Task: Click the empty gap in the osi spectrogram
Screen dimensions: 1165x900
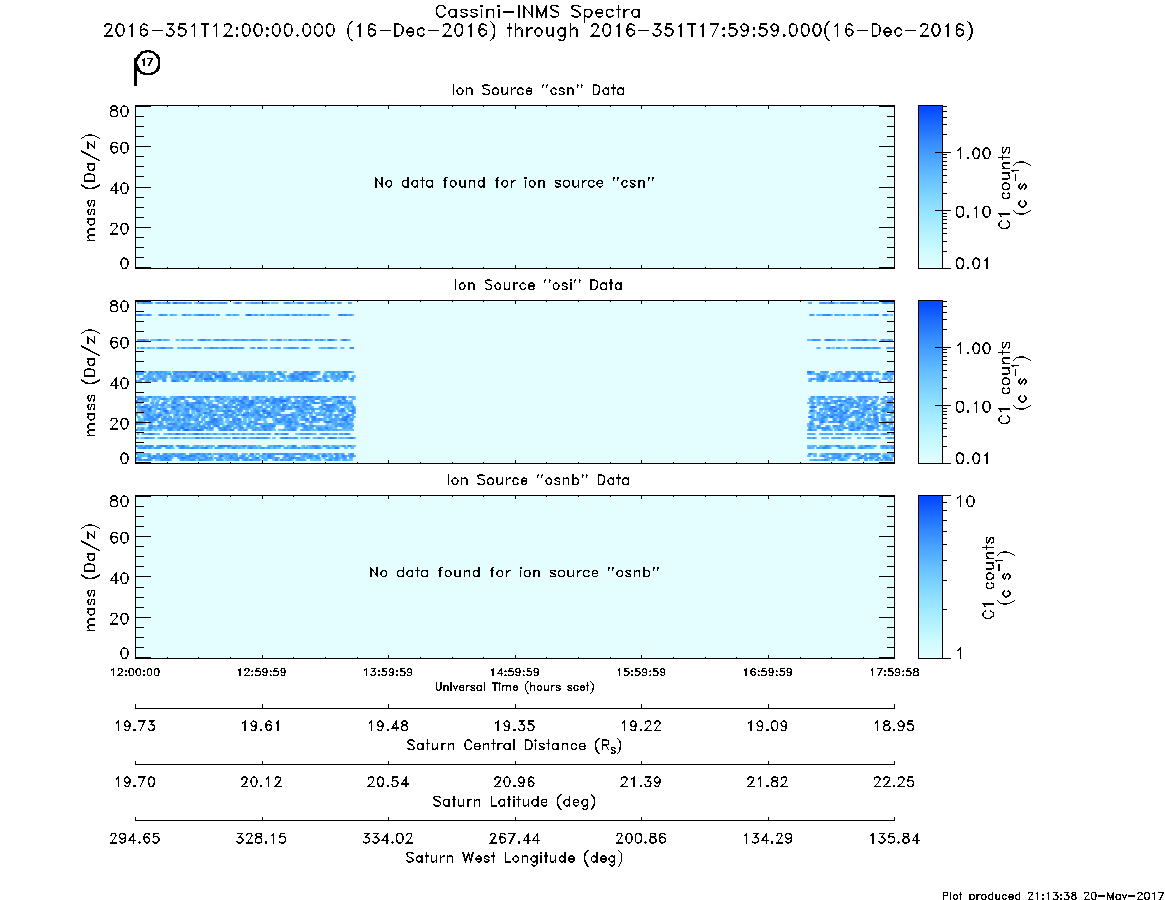Action: 582,382
